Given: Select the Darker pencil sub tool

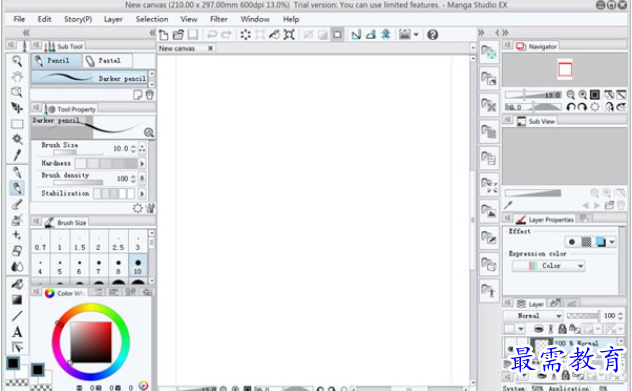Looking at the screenshot, I should (89, 78).
